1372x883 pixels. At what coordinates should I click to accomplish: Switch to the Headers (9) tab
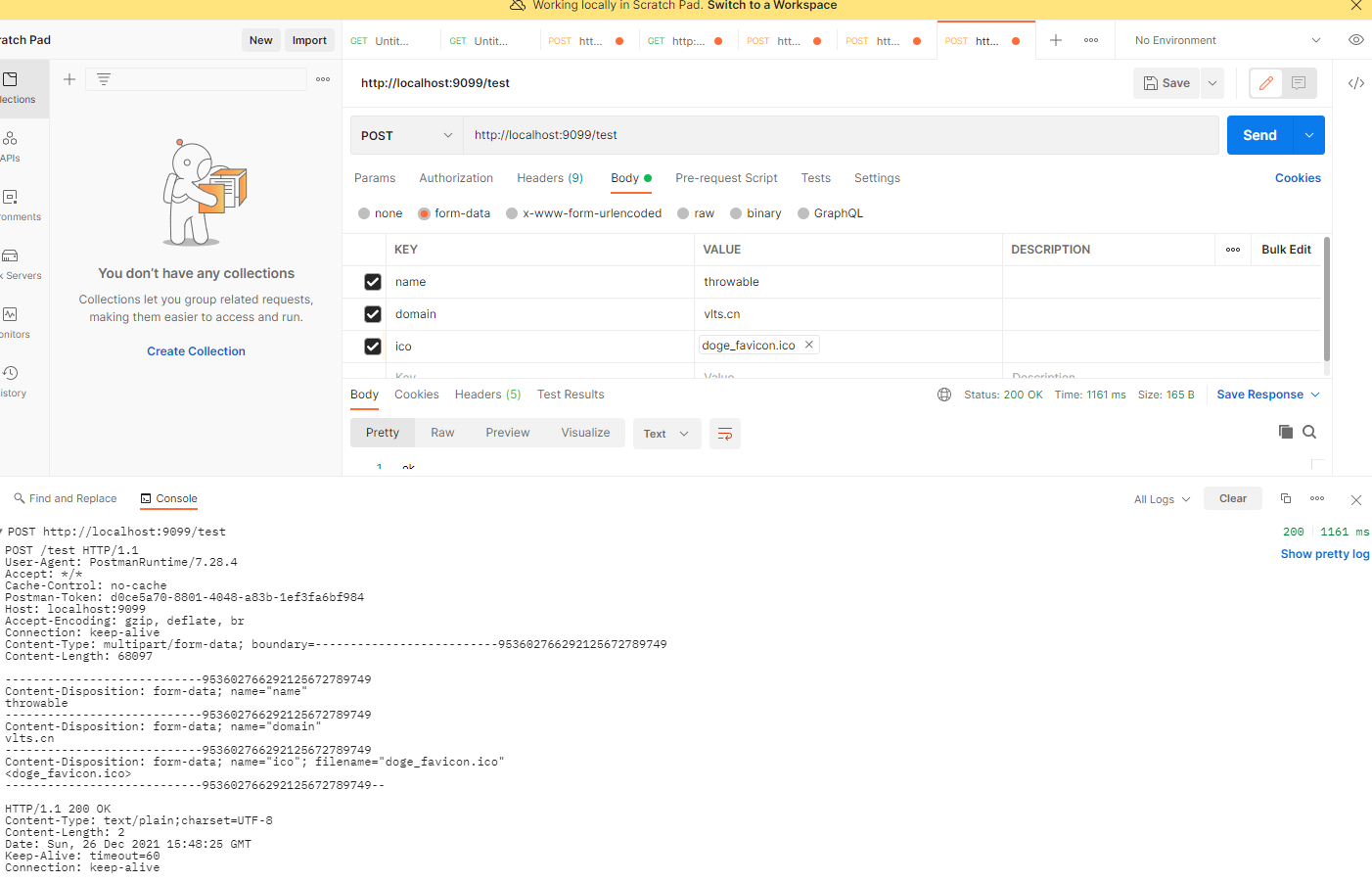549,177
